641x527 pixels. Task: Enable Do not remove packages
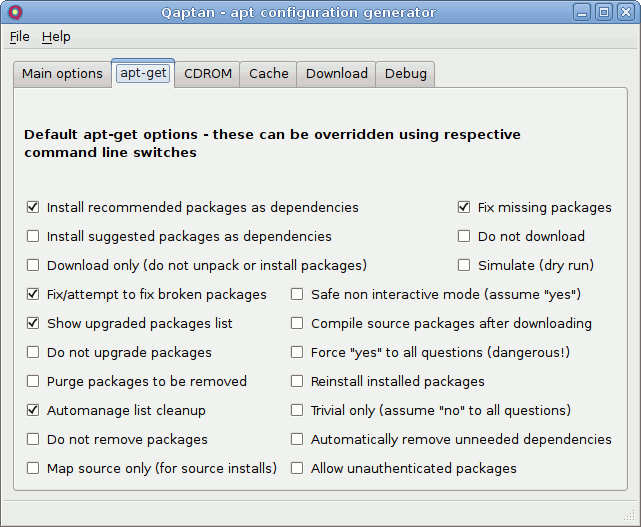pos(33,439)
